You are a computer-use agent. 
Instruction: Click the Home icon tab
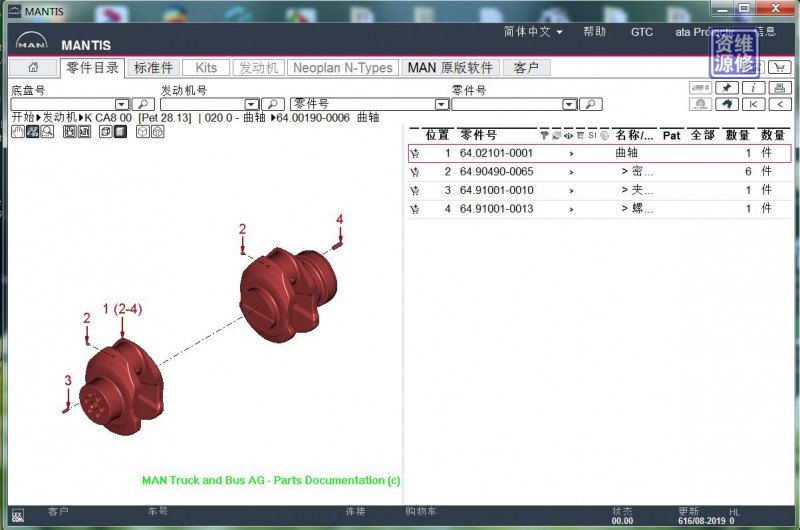[x=33, y=68]
